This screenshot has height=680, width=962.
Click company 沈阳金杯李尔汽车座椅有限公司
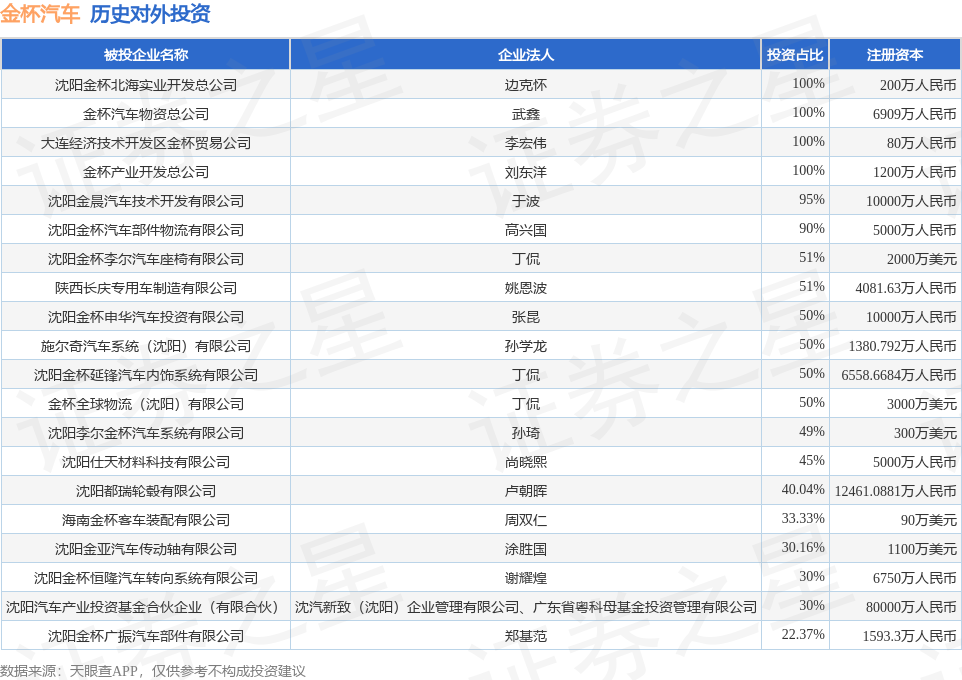pos(146,259)
